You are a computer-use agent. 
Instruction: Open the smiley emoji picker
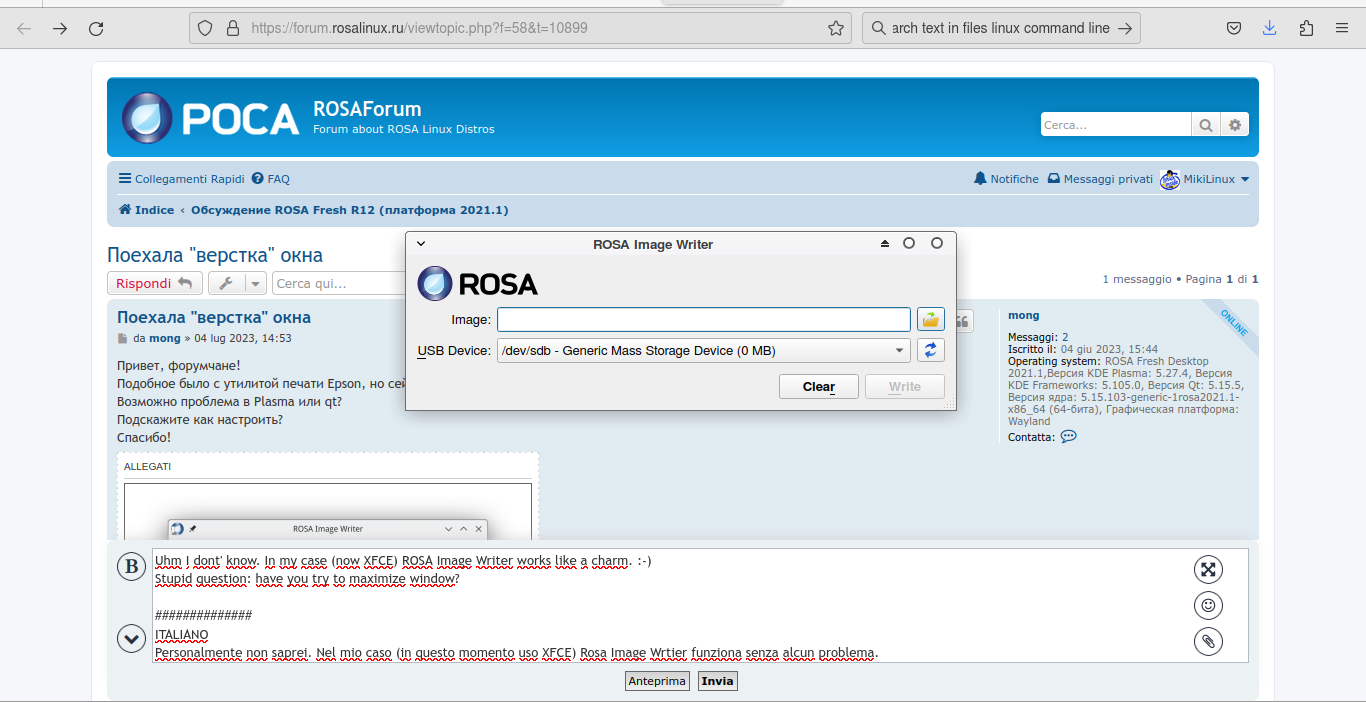(x=1209, y=605)
